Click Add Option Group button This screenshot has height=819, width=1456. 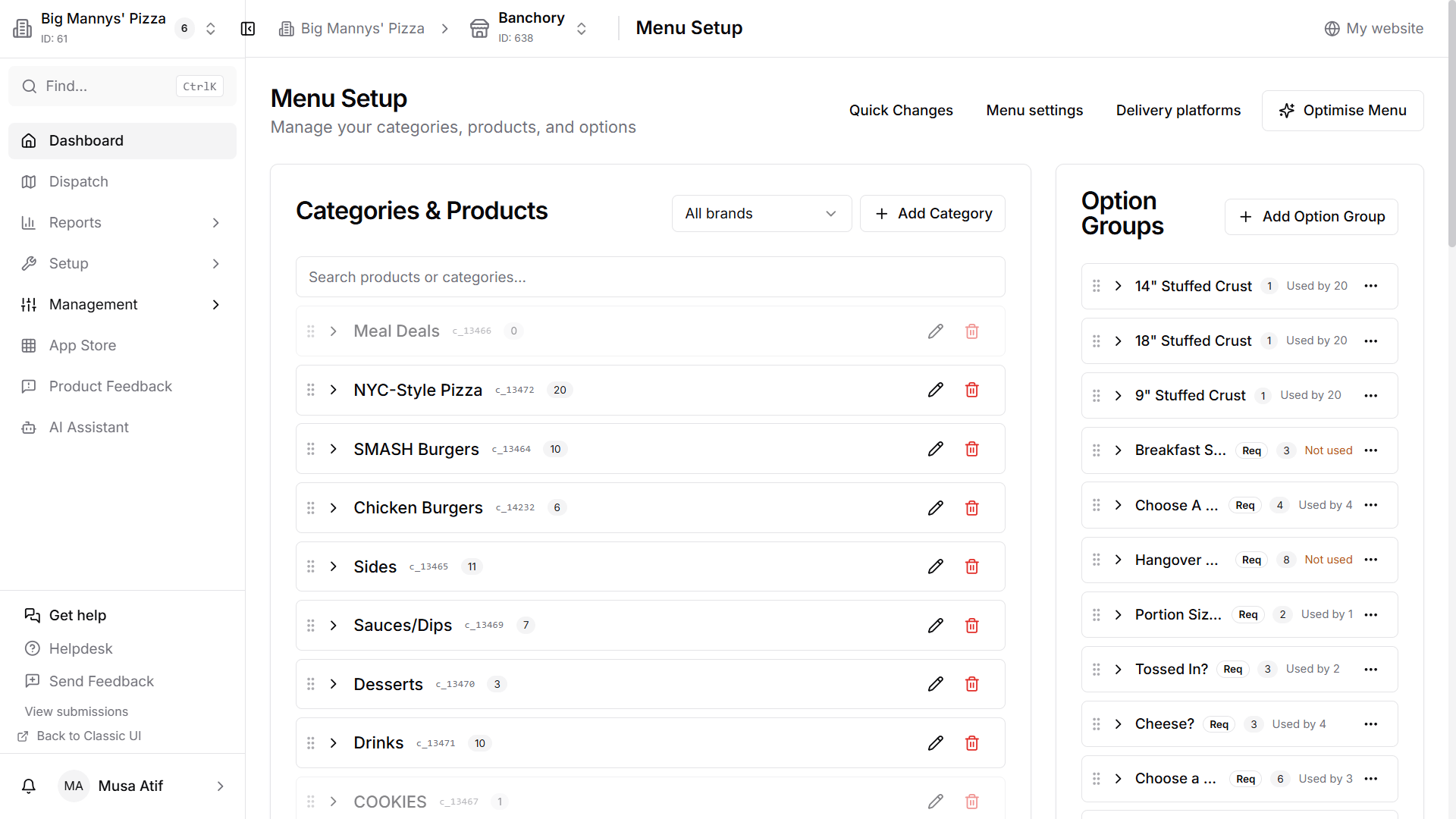1311,217
